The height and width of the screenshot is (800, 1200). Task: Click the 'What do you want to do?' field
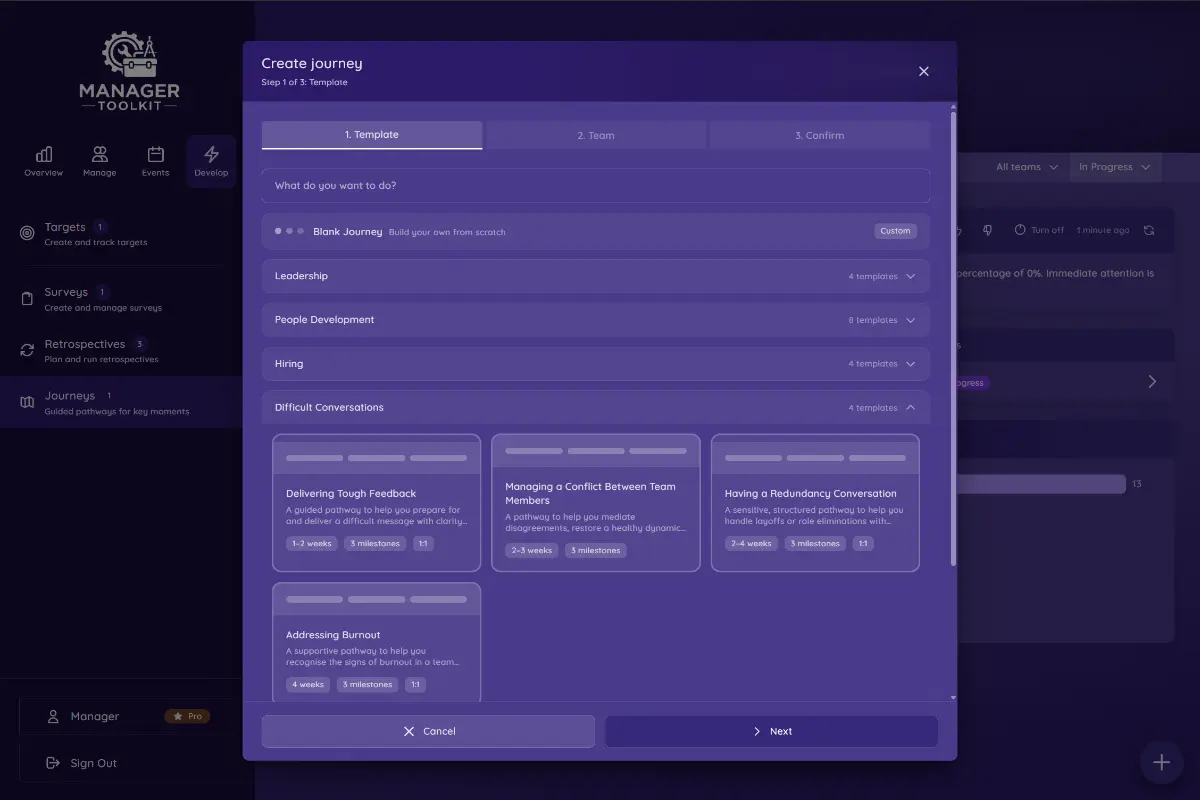click(x=595, y=185)
